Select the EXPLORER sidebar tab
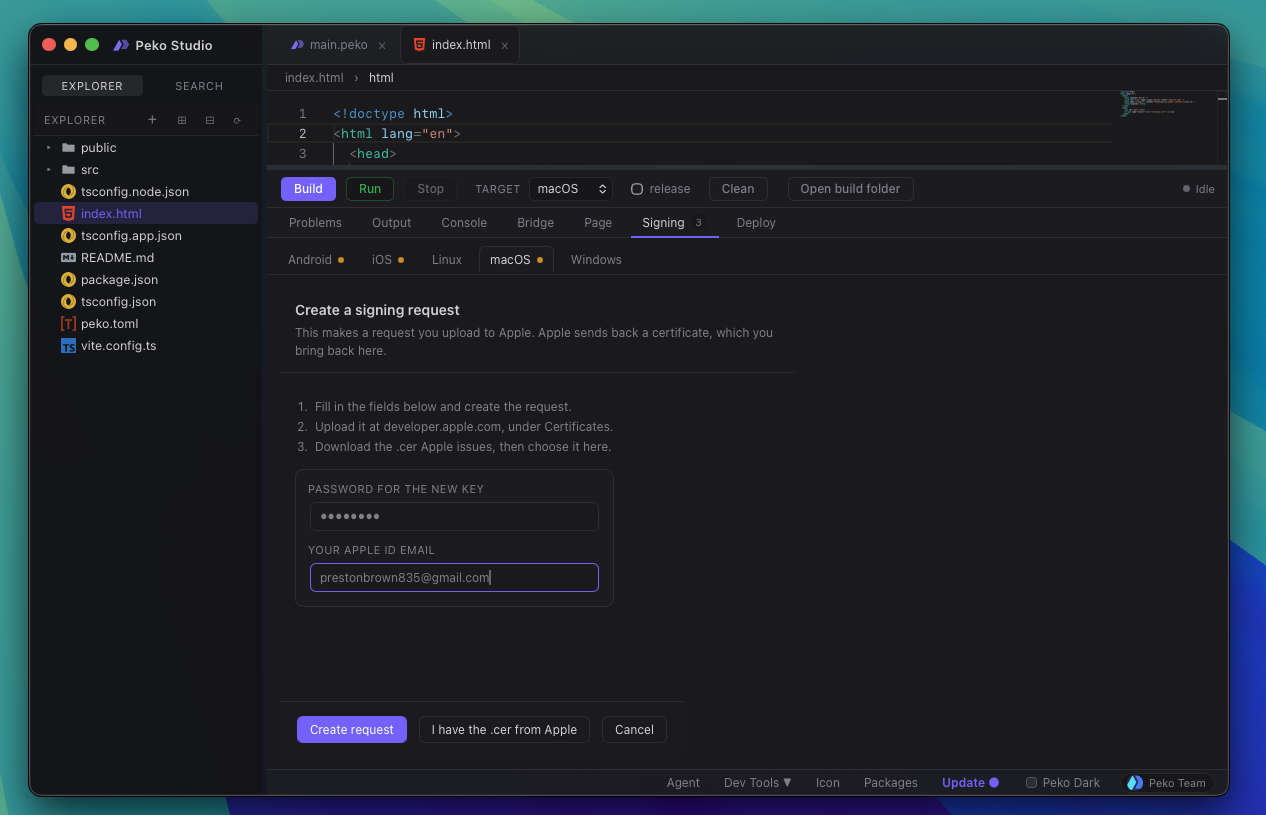Screen dimensions: 1266x815 pos(92,86)
